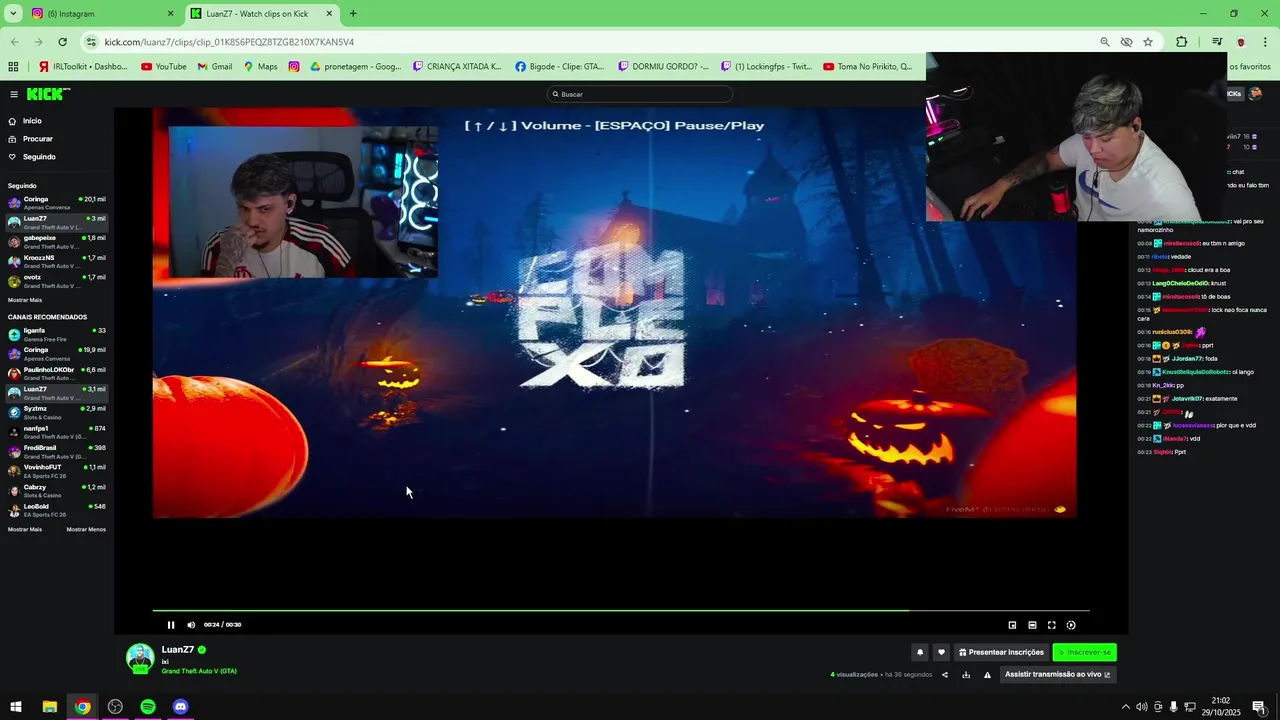Report the clip via warning triangle icon
The height and width of the screenshot is (720, 1280).
tap(987, 675)
